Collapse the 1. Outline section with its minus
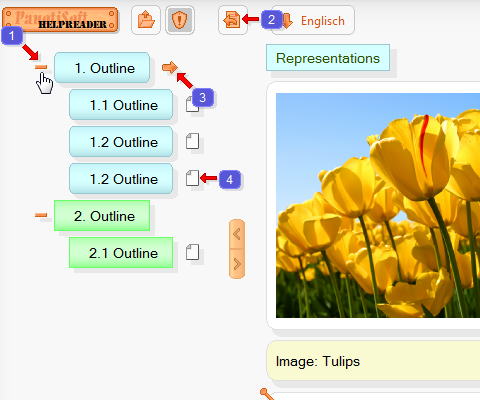 (x=41, y=67)
